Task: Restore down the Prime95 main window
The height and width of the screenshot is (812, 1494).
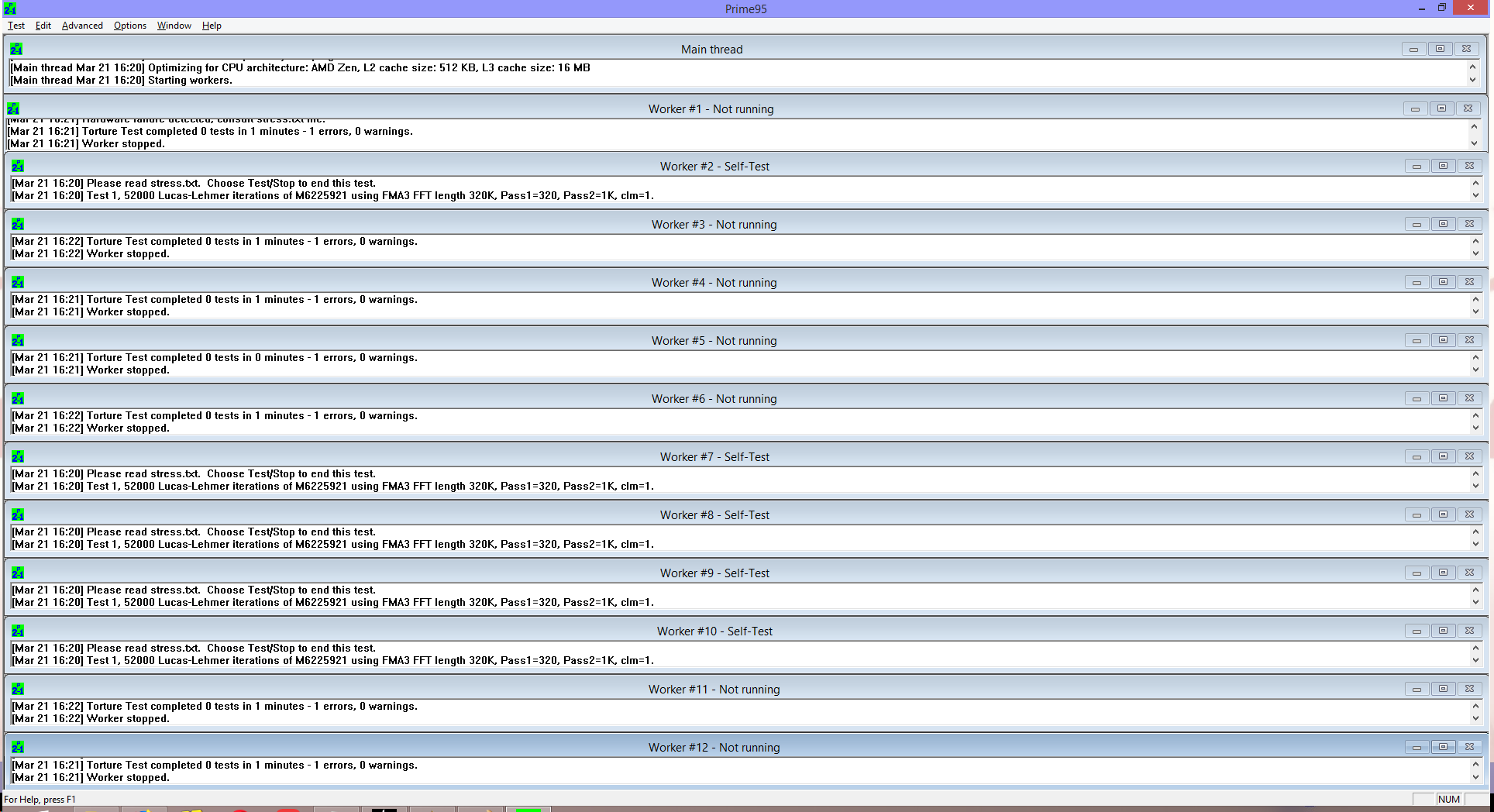Action: [x=1442, y=8]
